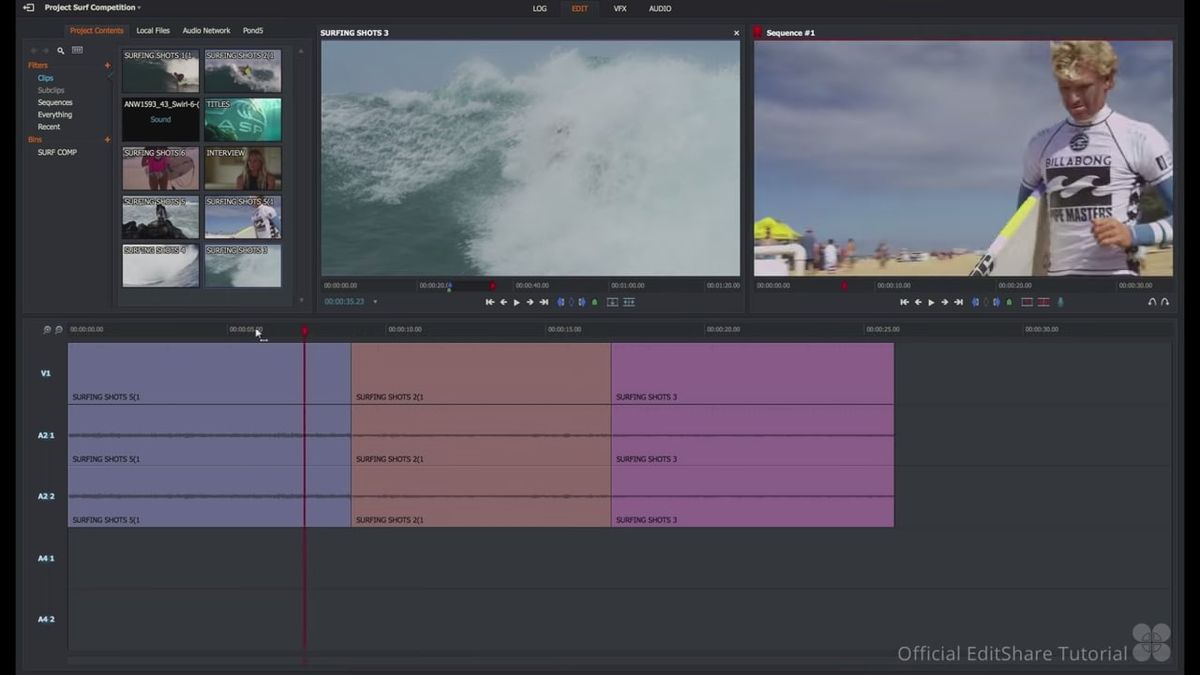The width and height of the screenshot is (1200, 675).
Task: Open the INTERVIEW clip thumbnail
Action: 242,167
